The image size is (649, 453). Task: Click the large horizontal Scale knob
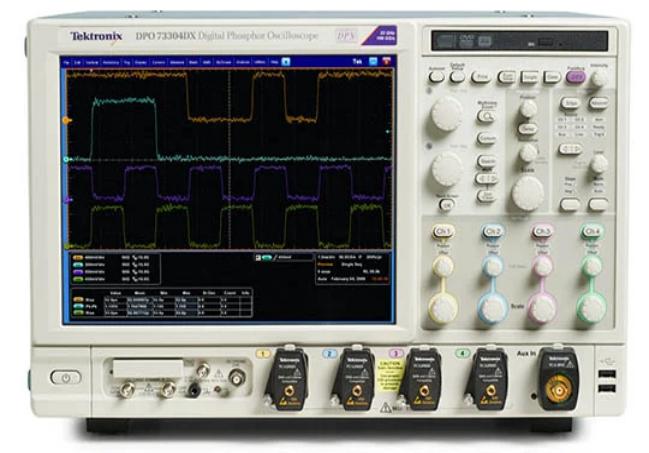(x=527, y=191)
